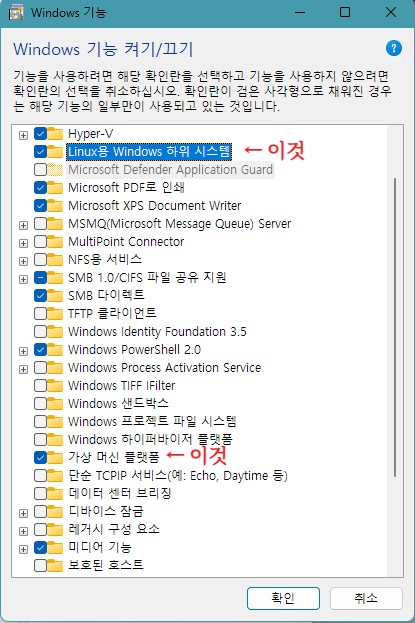Minimize the Windows 기능 window
The height and width of the screenshot is (623, 415).
coord(300,12)
